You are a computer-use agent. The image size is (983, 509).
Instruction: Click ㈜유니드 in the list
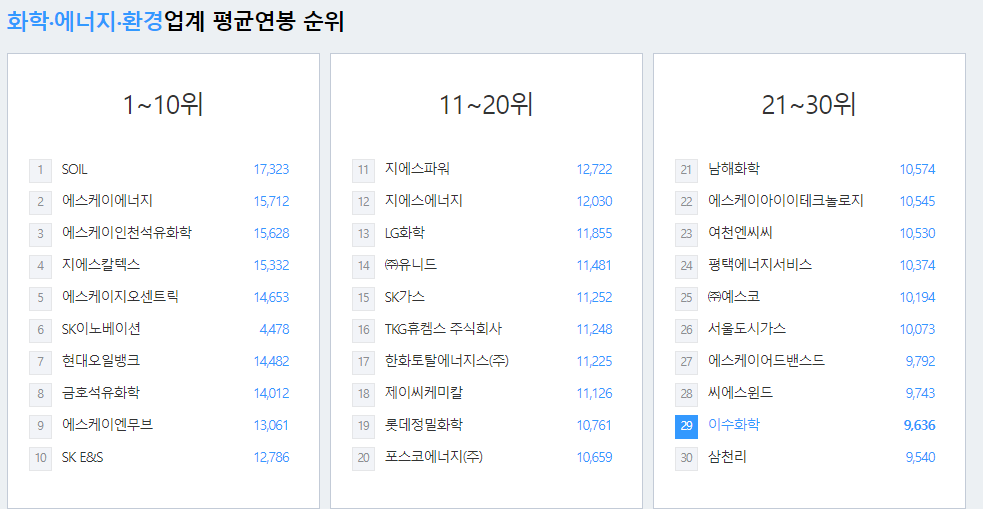click(x=411, y=265)
